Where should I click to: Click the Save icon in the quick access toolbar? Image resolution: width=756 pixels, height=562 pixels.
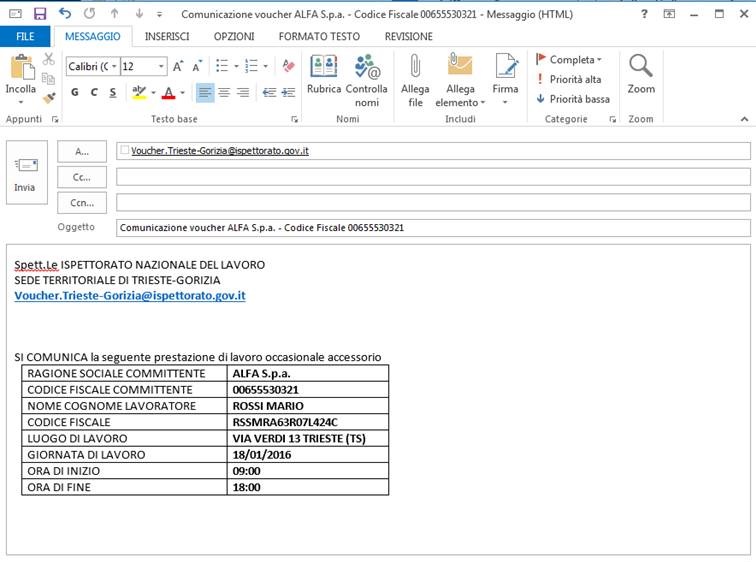pos(40,14)
